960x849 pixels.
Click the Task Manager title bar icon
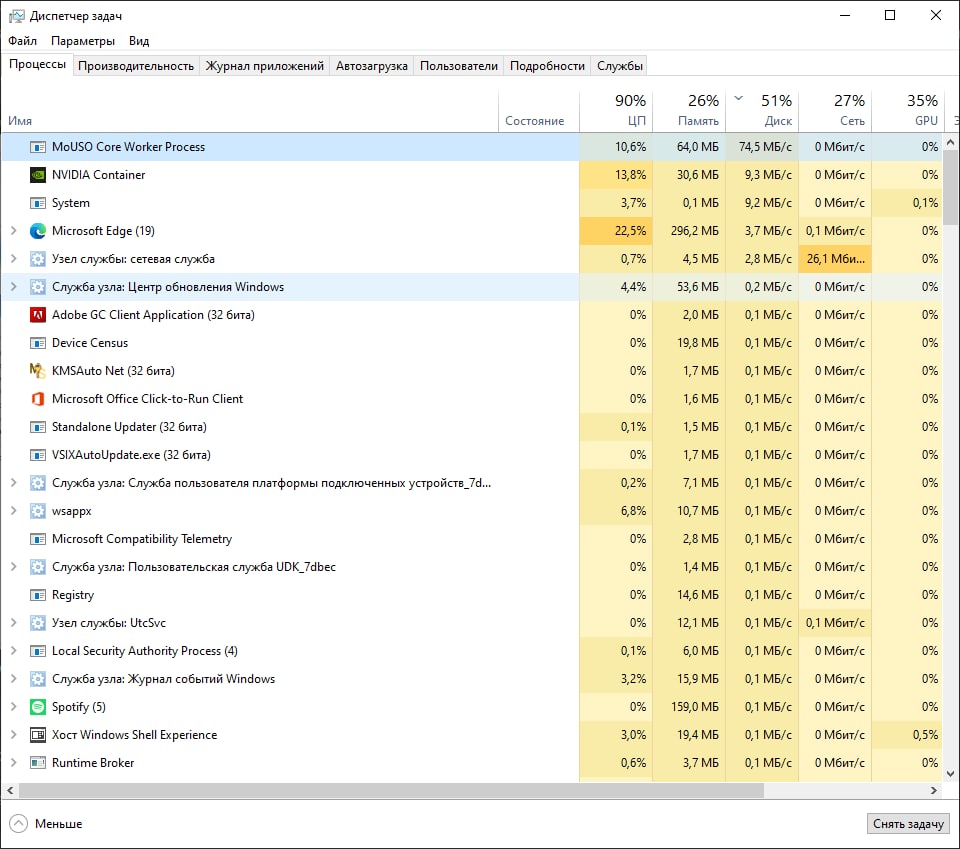[x=17, y=16]
